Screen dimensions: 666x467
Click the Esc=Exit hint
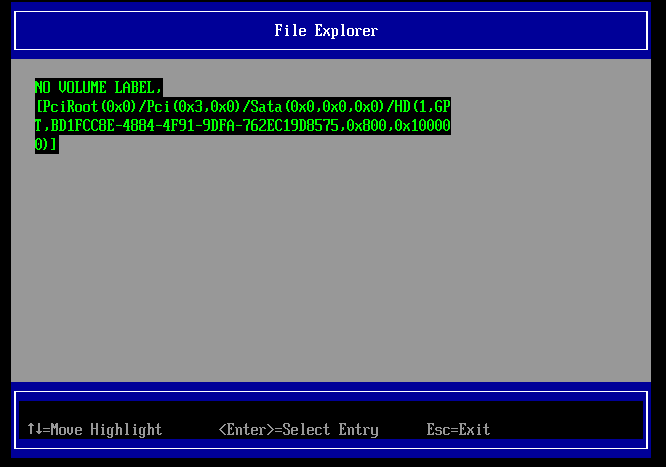tap(458, 429)
